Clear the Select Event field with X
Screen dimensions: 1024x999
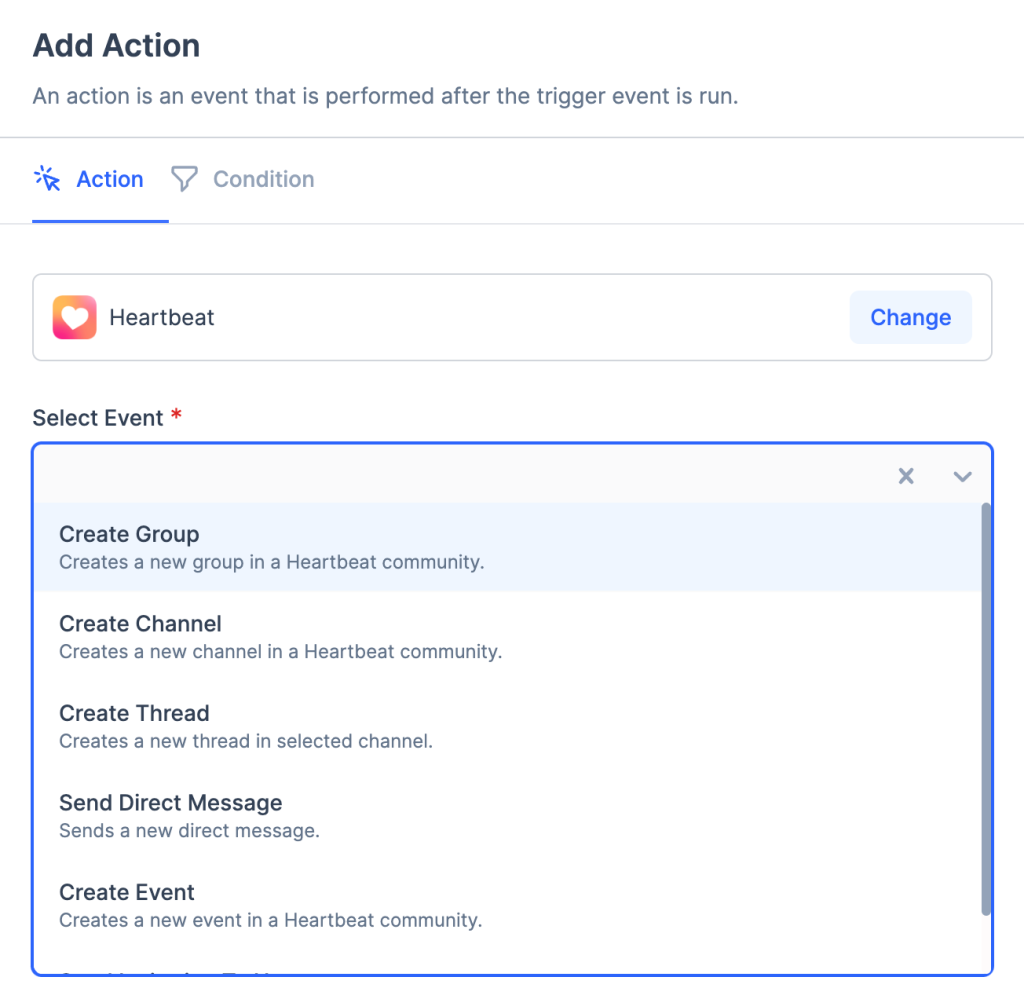pyautogui.click(x=906, y=476)
